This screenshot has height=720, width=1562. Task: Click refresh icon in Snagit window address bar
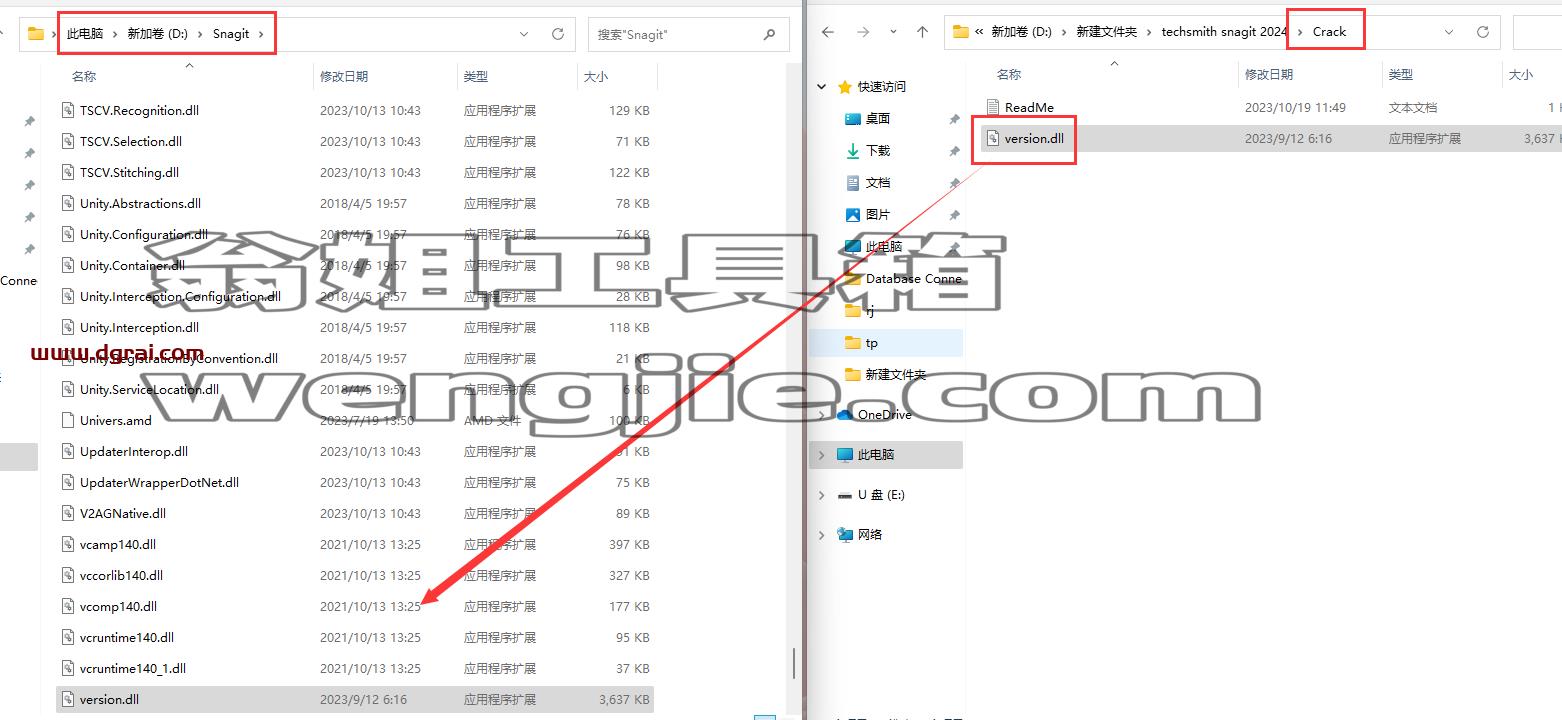click(x=558, y=34)
